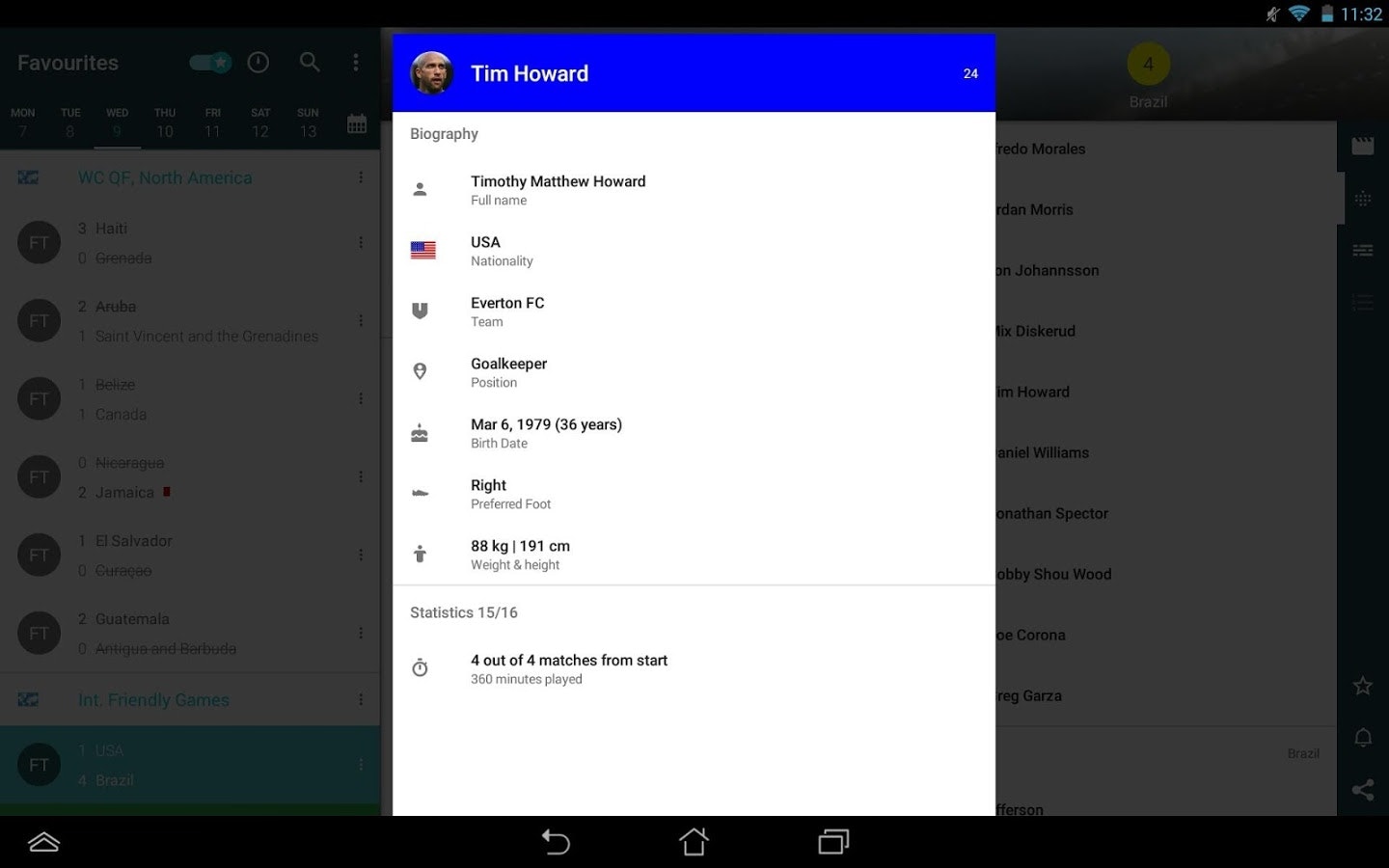Select the WED 9 date tab
This screenshot has height=868, width=1389.
coord(118,123)
